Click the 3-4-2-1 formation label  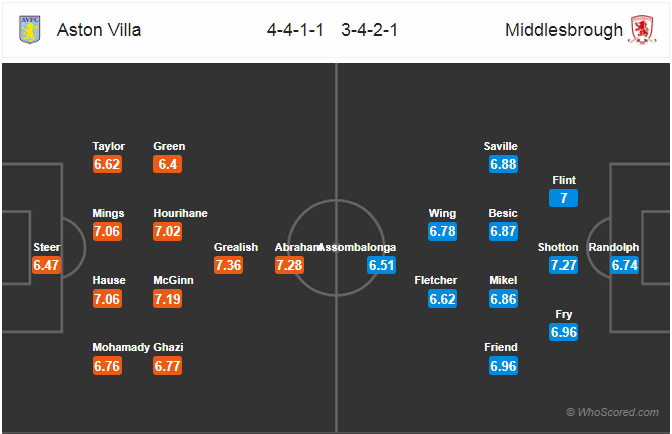coord(369,30)
